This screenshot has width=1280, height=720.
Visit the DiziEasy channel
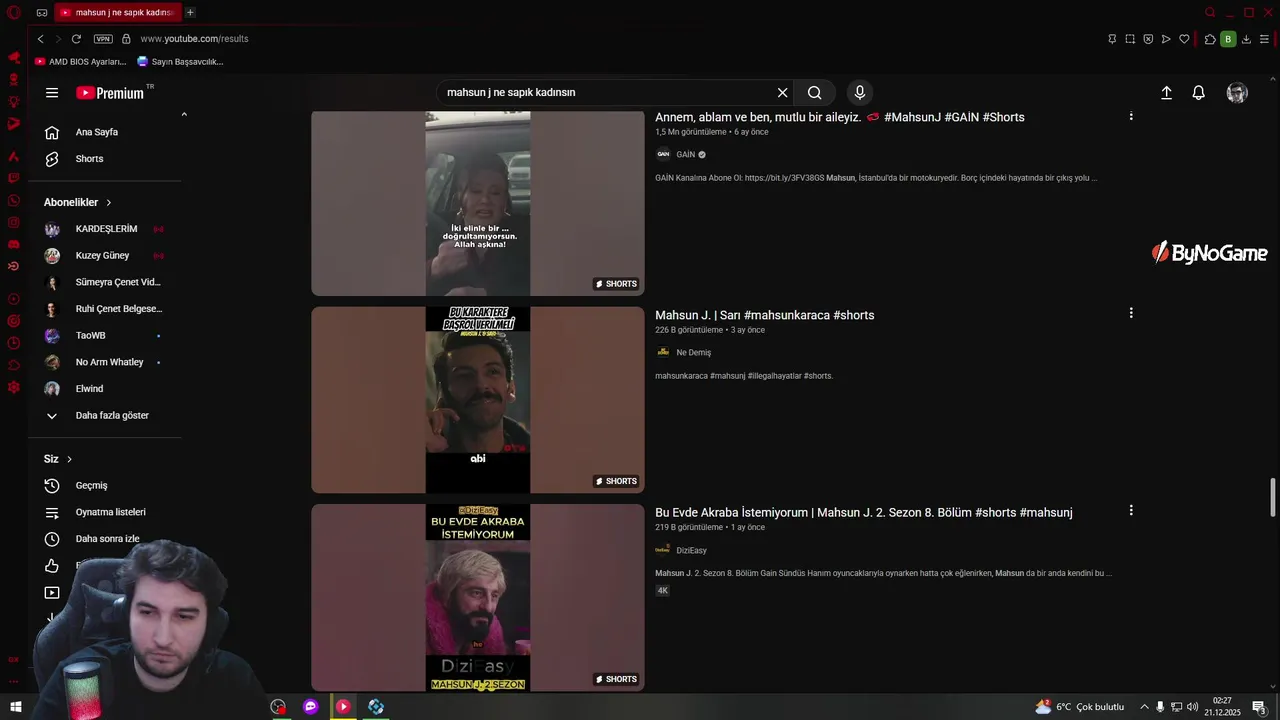pyautogui.click(x=691, y=550)
